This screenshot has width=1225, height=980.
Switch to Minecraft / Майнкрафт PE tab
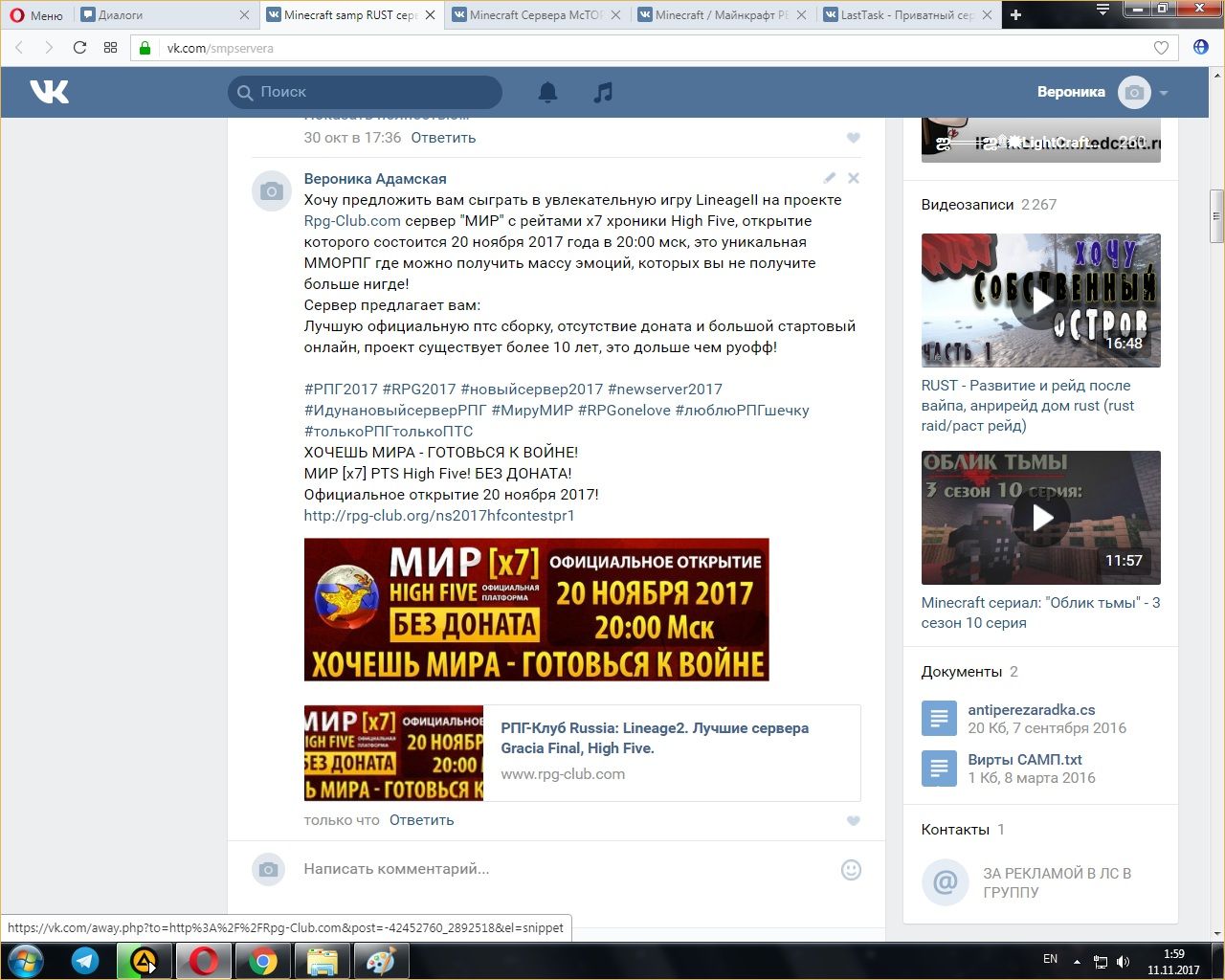pyautogui.click(x=722, y=14)
